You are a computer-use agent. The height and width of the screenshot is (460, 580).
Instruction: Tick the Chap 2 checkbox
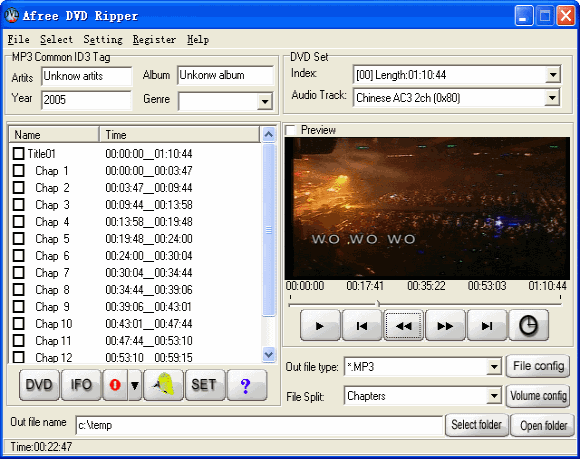pyautogui.click(x=18, y=187)
